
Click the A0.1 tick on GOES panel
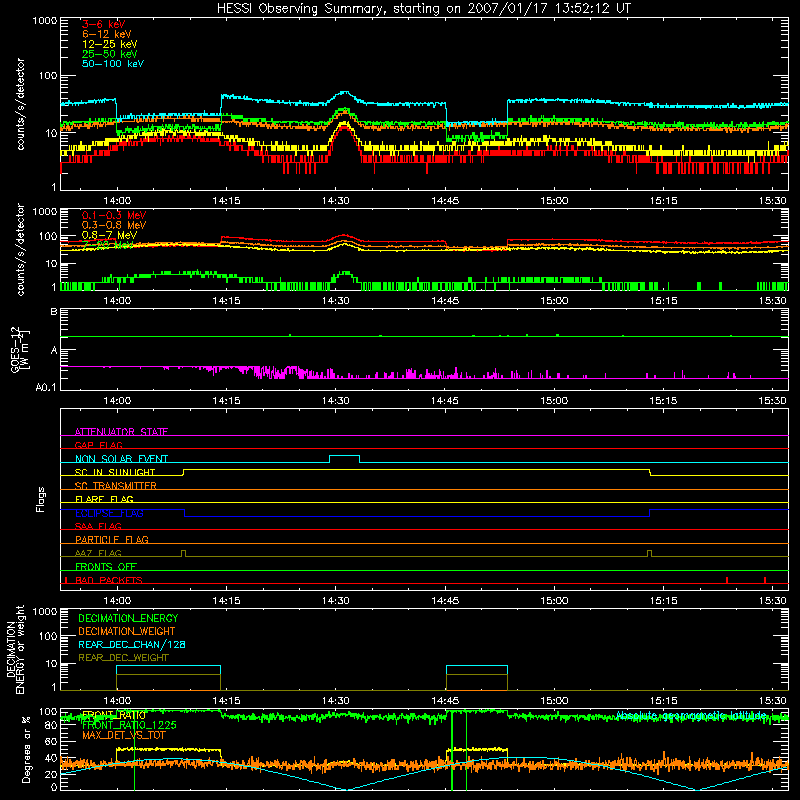(x=46, y=387)
